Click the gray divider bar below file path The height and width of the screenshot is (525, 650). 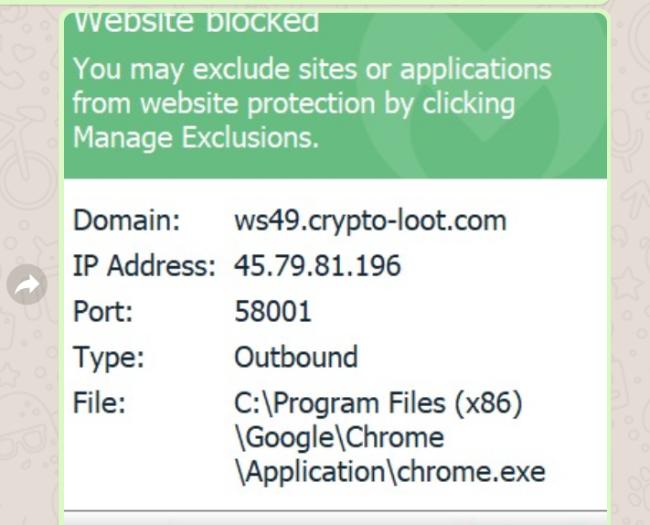(x=335, y=511)
